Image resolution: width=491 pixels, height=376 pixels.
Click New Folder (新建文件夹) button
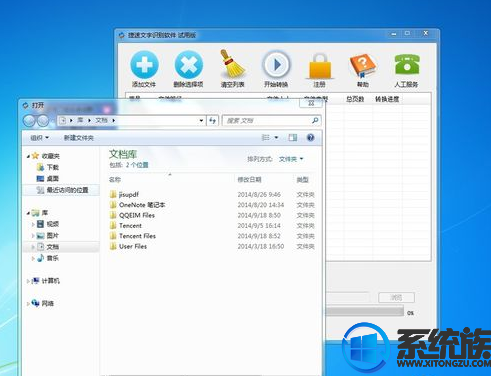pyautogui.click(x=79, y=138)
